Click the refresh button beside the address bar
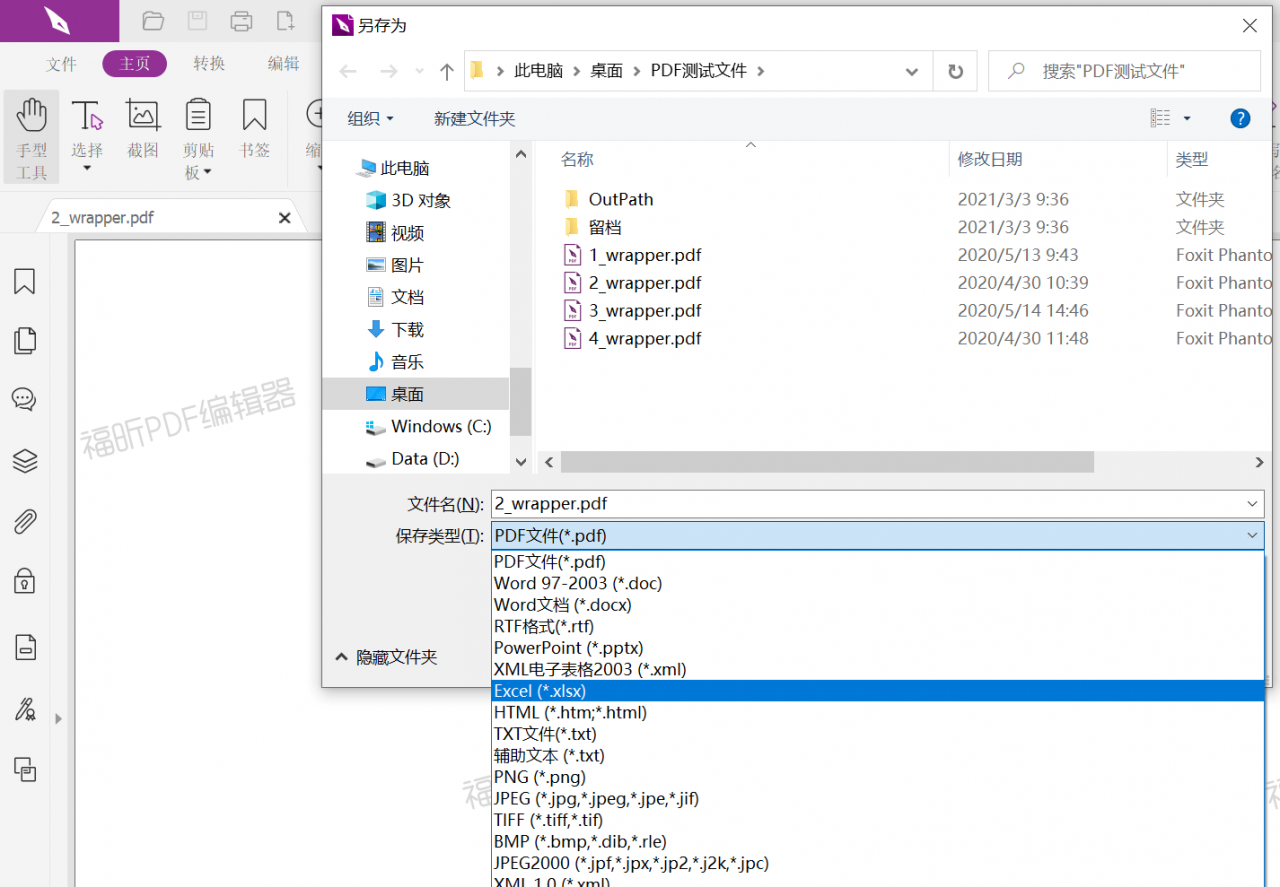 tap(954, 71)
